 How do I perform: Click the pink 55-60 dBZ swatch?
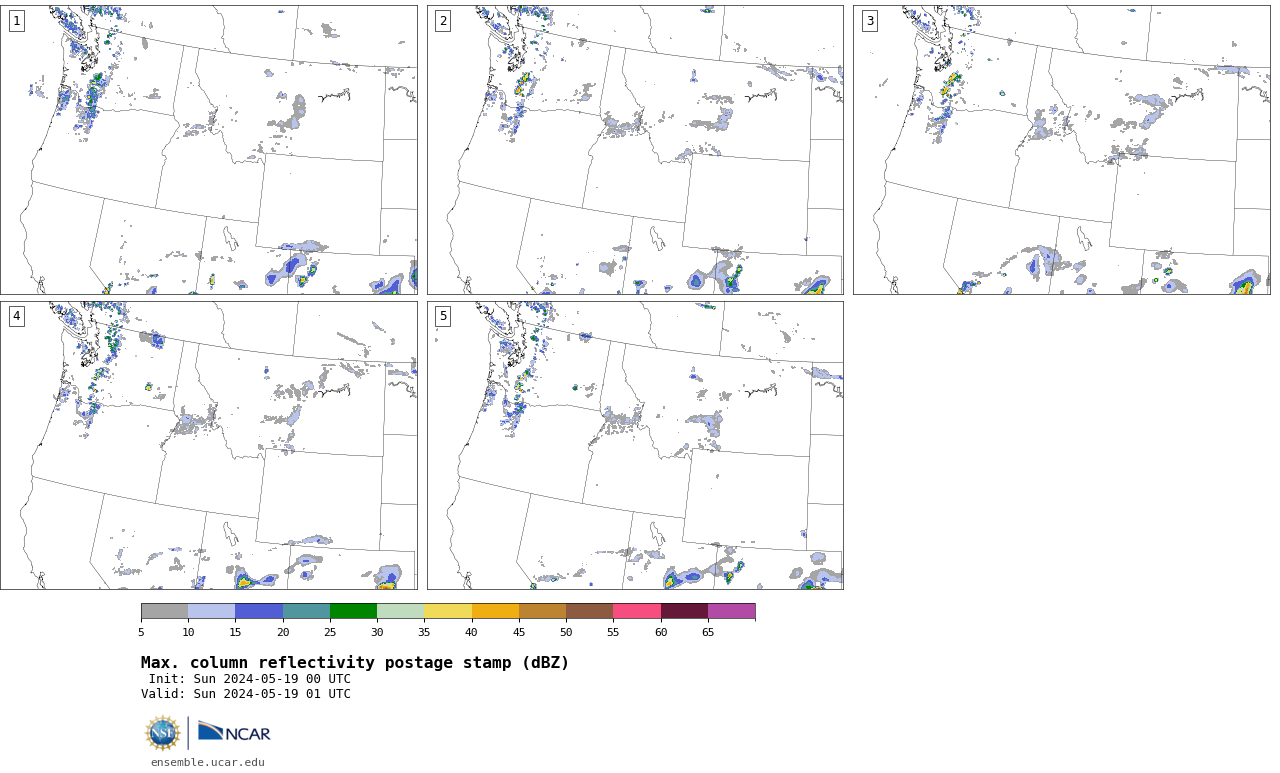[637, 611]
